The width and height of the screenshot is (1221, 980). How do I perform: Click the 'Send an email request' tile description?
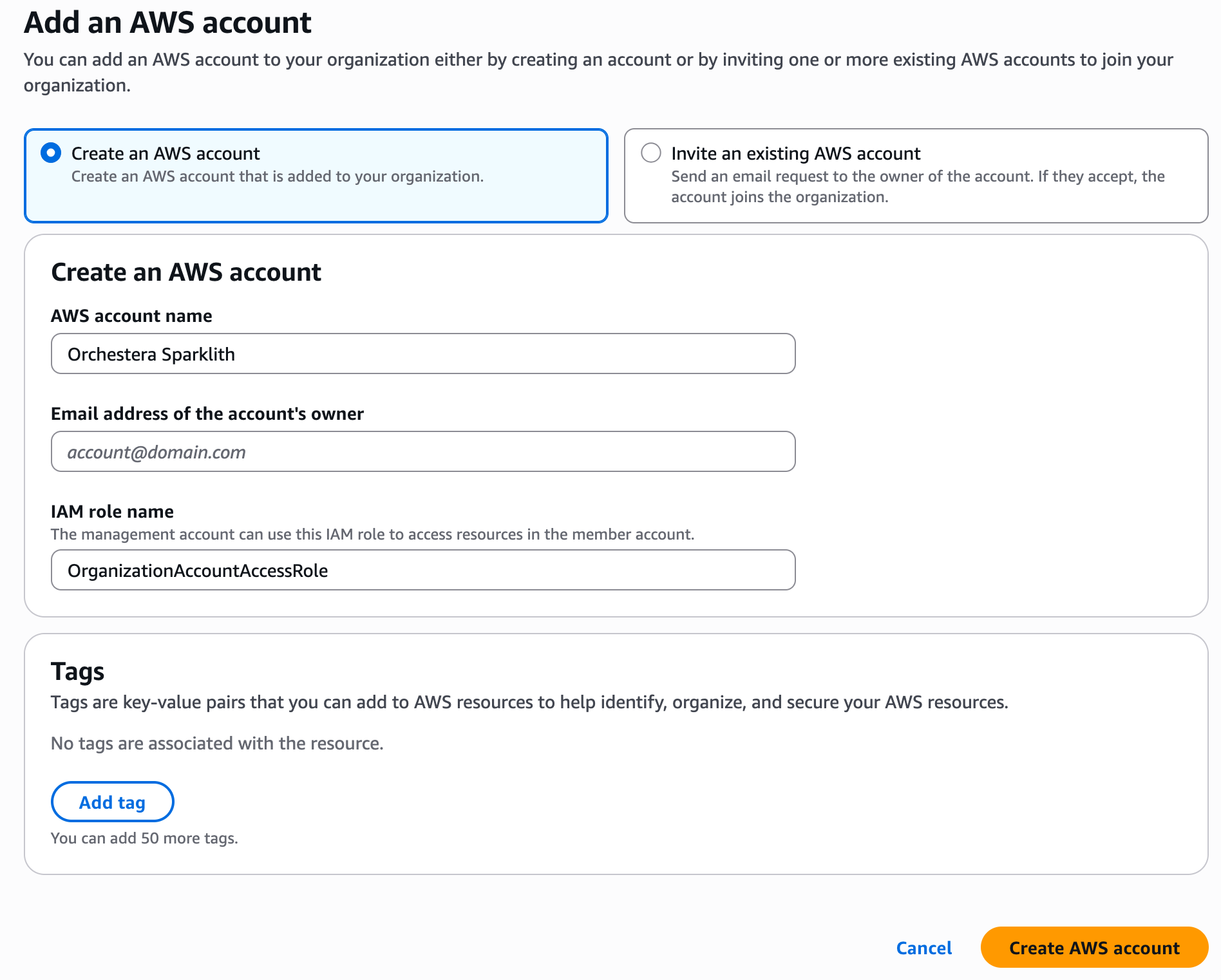(x=917, y=187)
